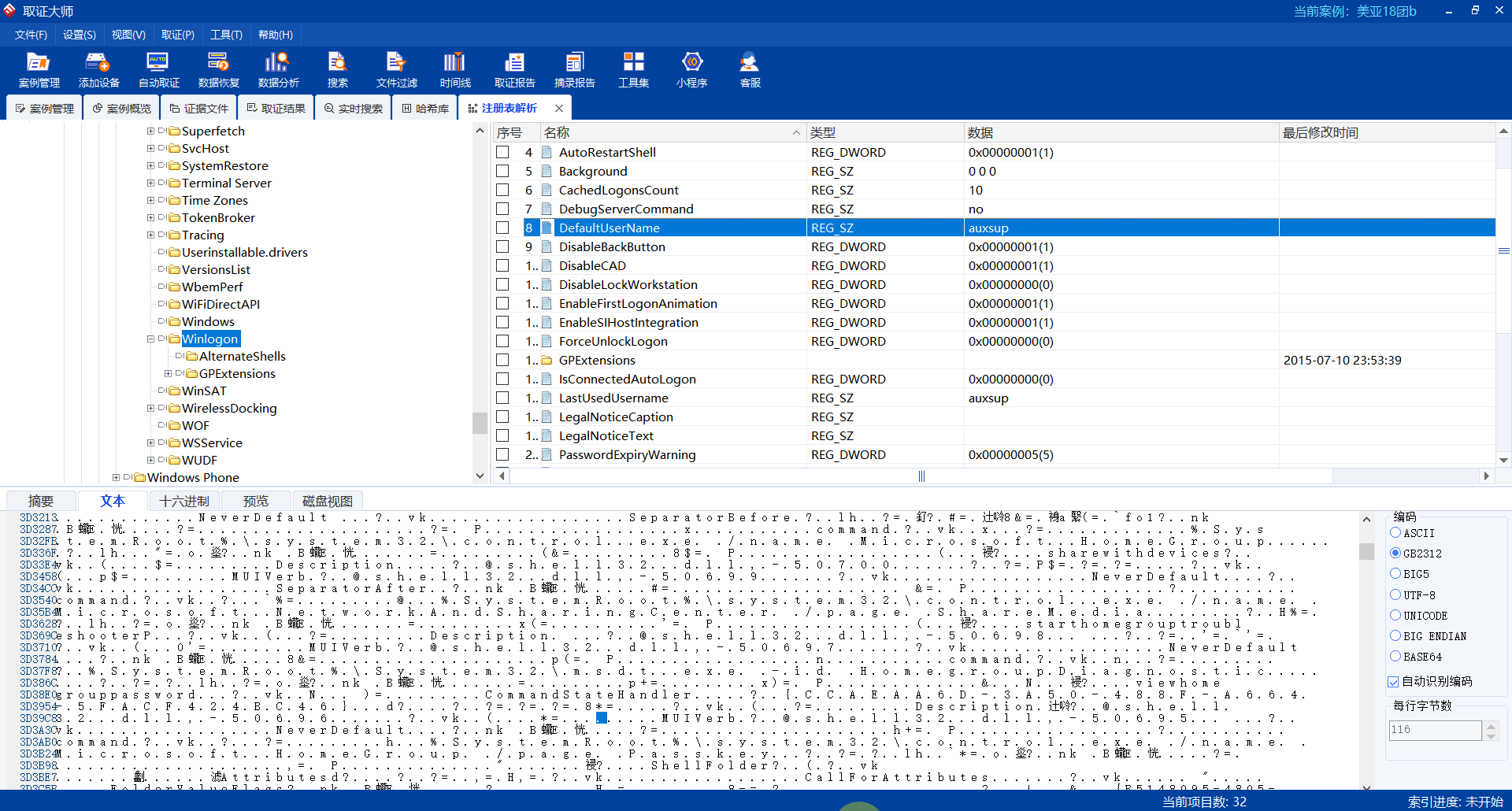
Task: Click the 添加设备 toolbar icon
Action: coord(98,69)
